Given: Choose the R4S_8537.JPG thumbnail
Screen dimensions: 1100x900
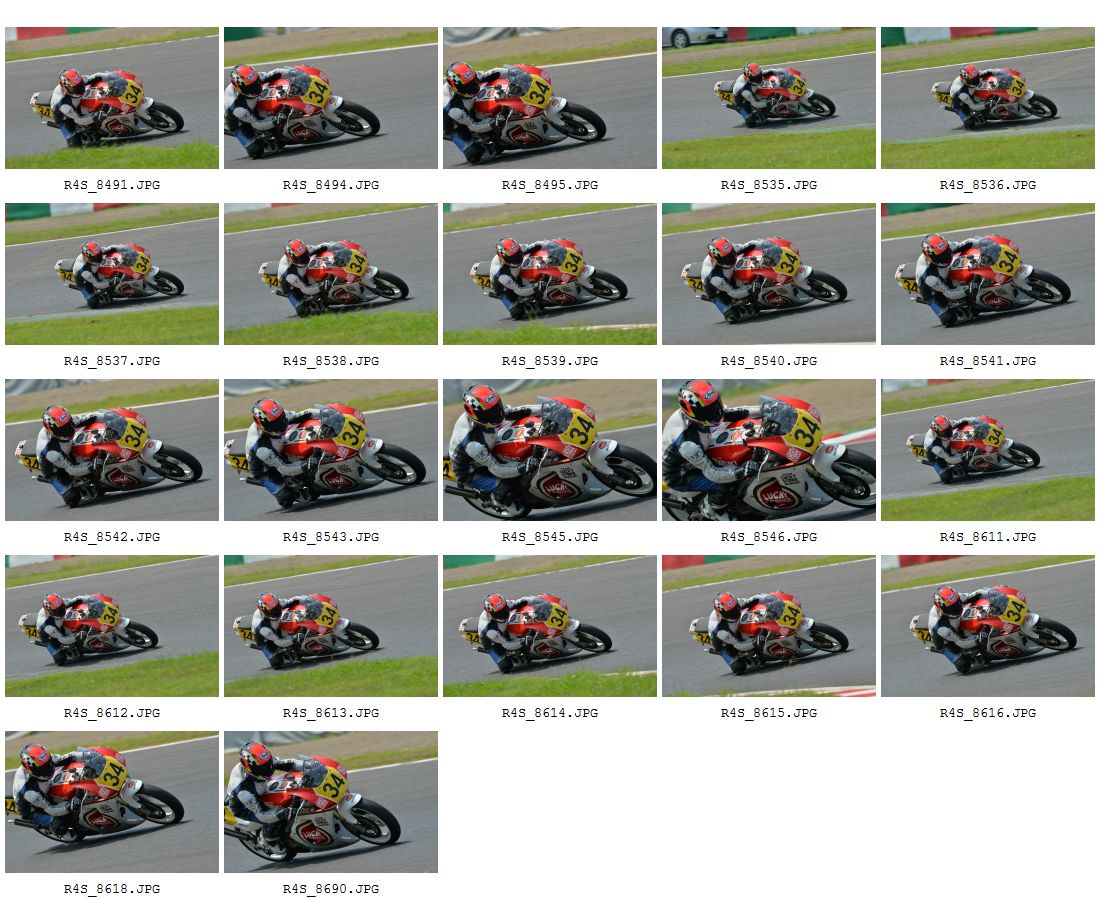Looking at the screenshot, I should pyautogui.click(x=112, y=274).
